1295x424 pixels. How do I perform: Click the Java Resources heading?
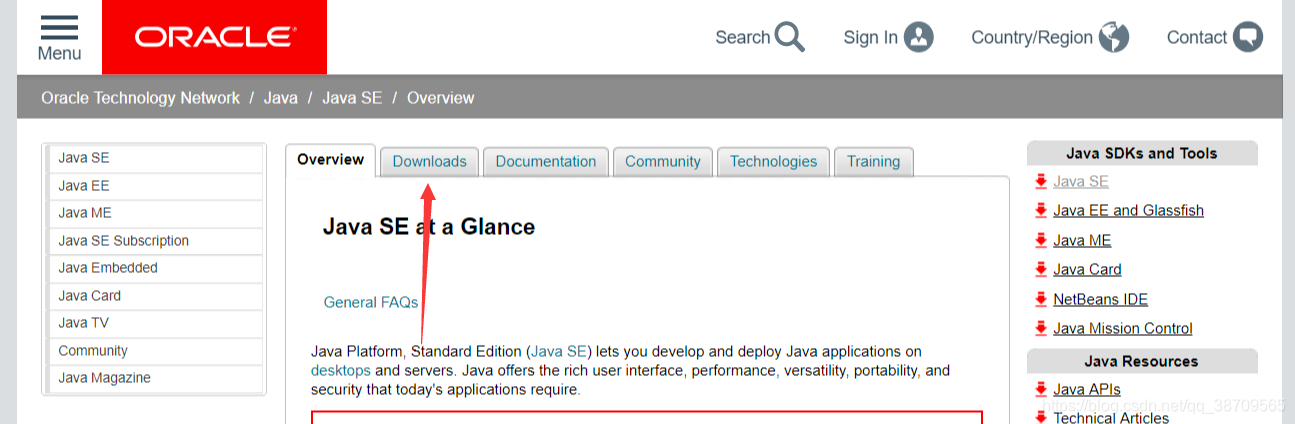click(1141, 361)
